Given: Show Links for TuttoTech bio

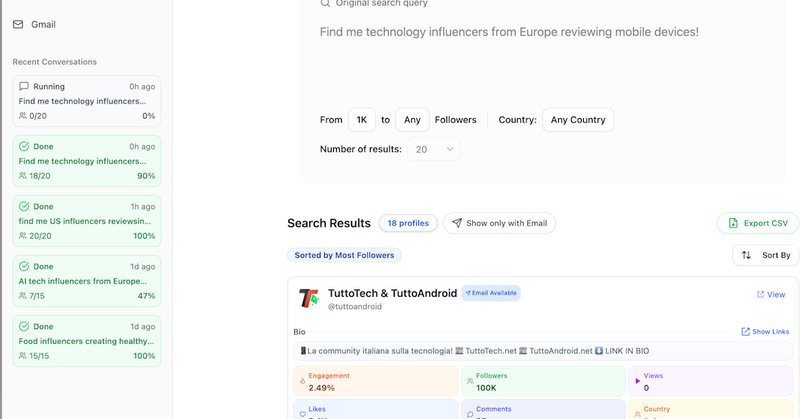Looking at the screenshot, I should click(x=765, y=332).
